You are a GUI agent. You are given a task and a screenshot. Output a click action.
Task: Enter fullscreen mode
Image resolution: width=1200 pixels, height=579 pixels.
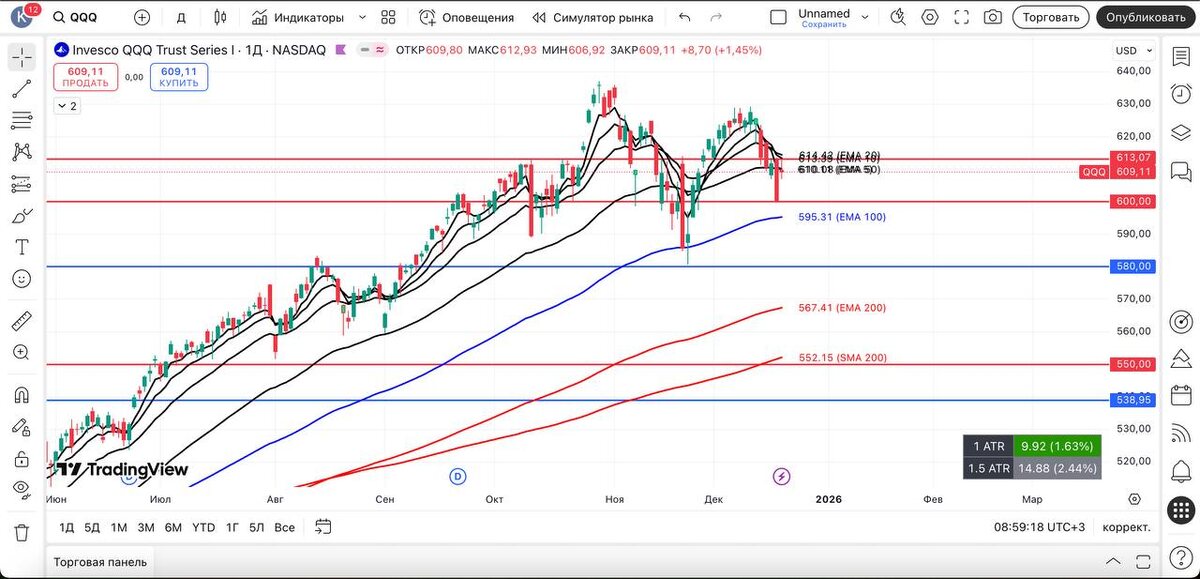961,17
